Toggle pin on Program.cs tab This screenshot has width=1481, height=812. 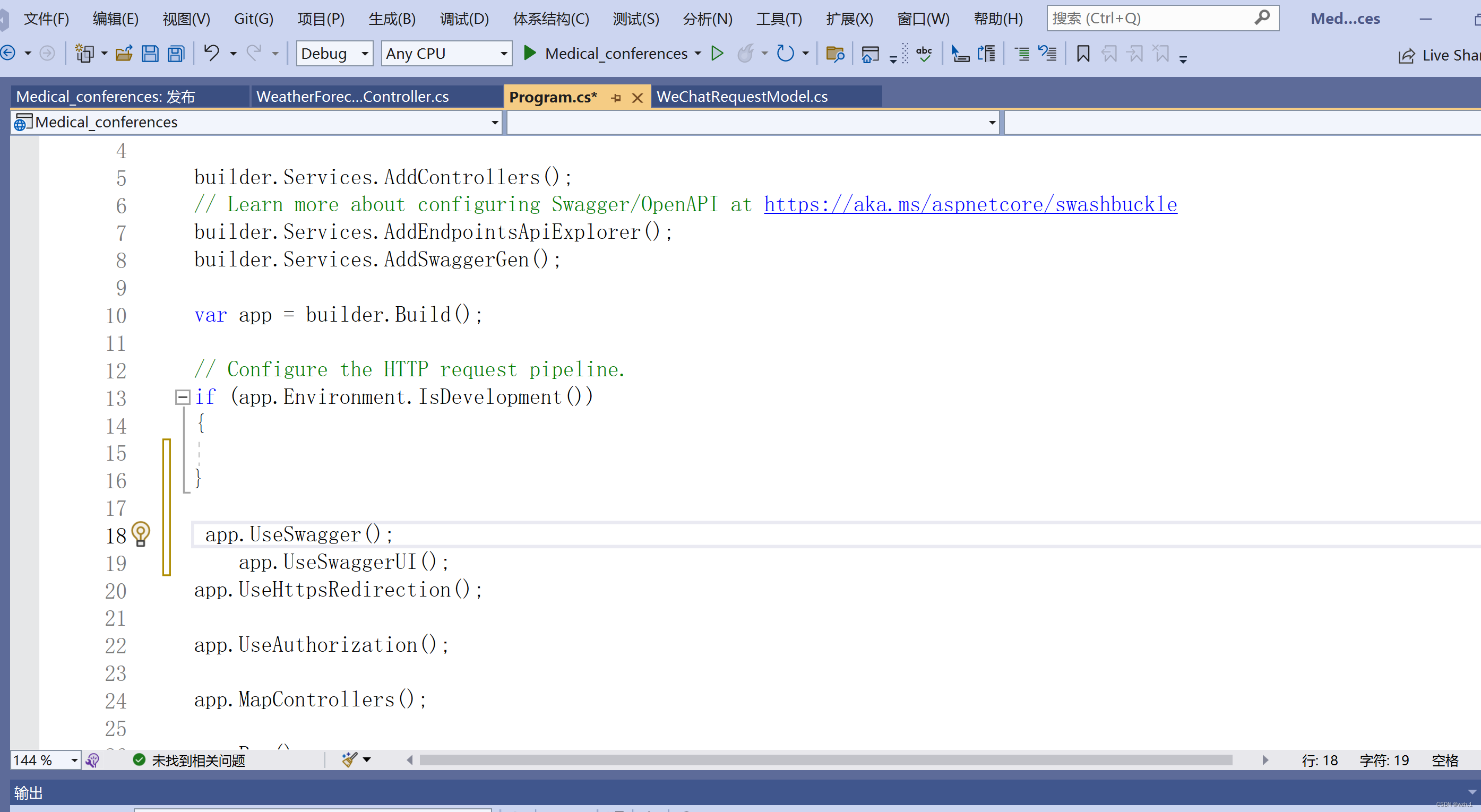pyautogui.click(x=616, y=98)
